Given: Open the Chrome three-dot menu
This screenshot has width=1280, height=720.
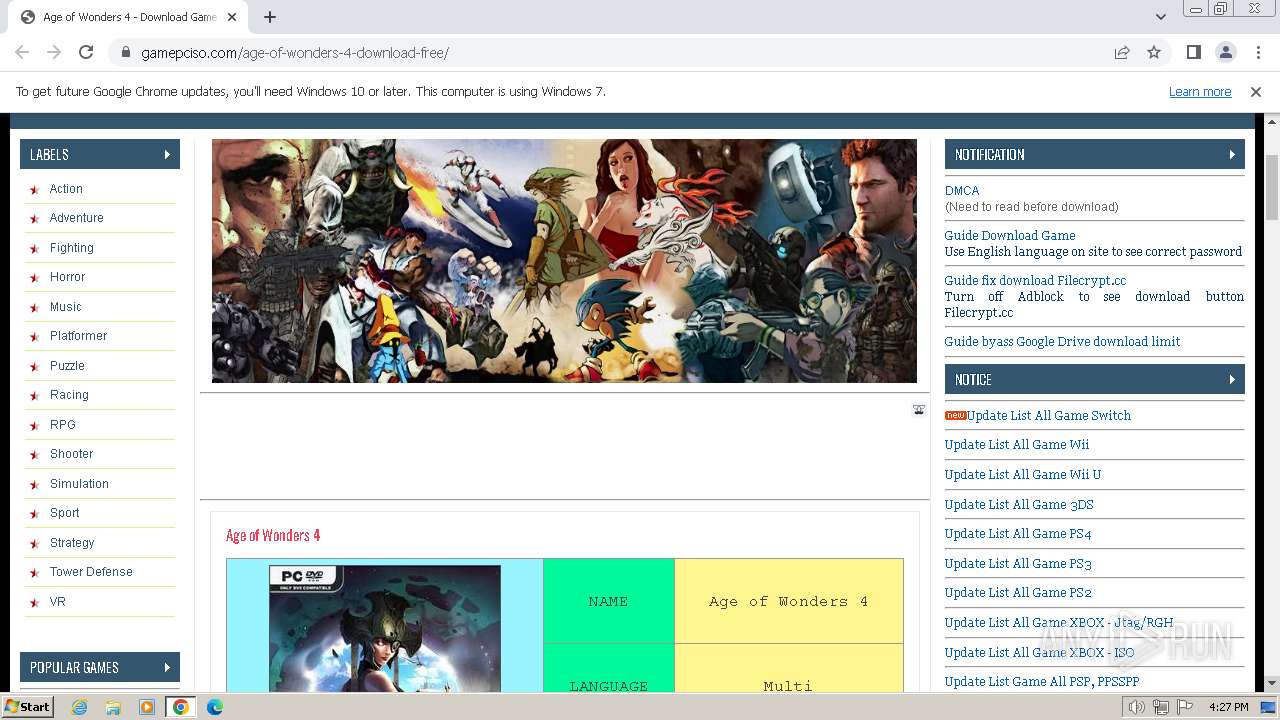Looking at the screenshot, I should coord(1256,52).
